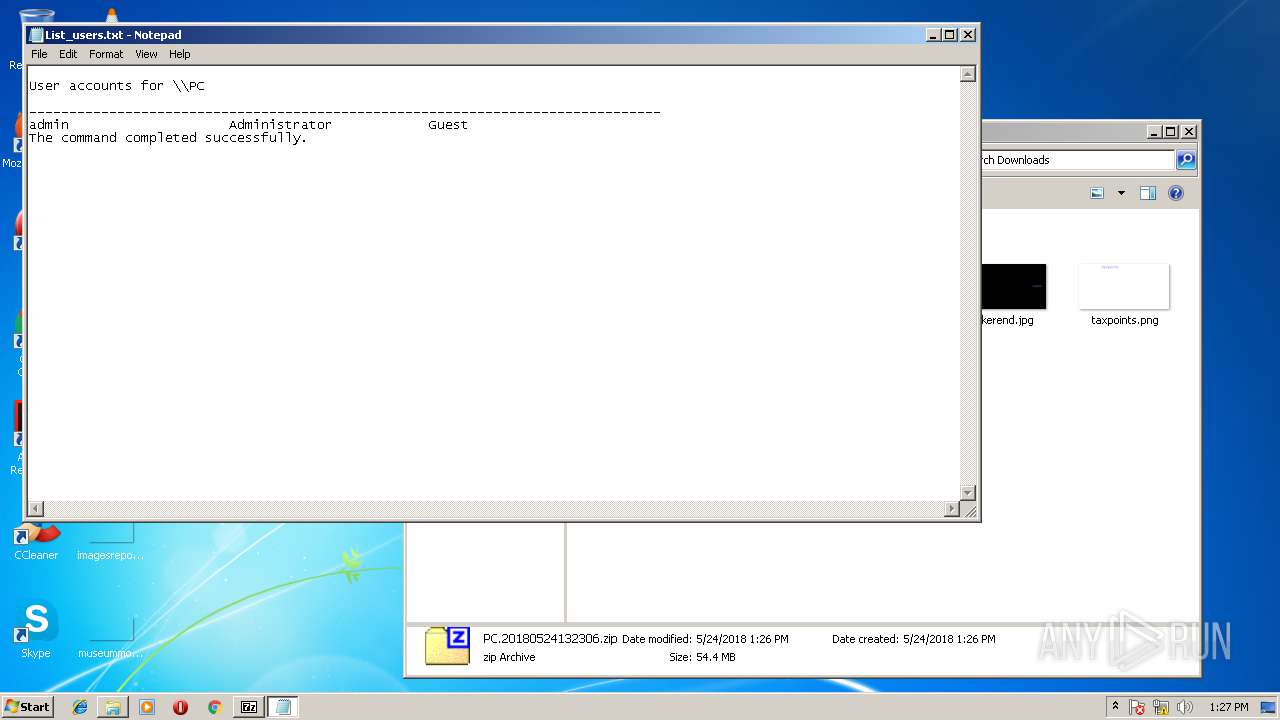Click the word 'Guest' in Notepad text
This screenshot has height=720, width=1280.
pos(448,125)
